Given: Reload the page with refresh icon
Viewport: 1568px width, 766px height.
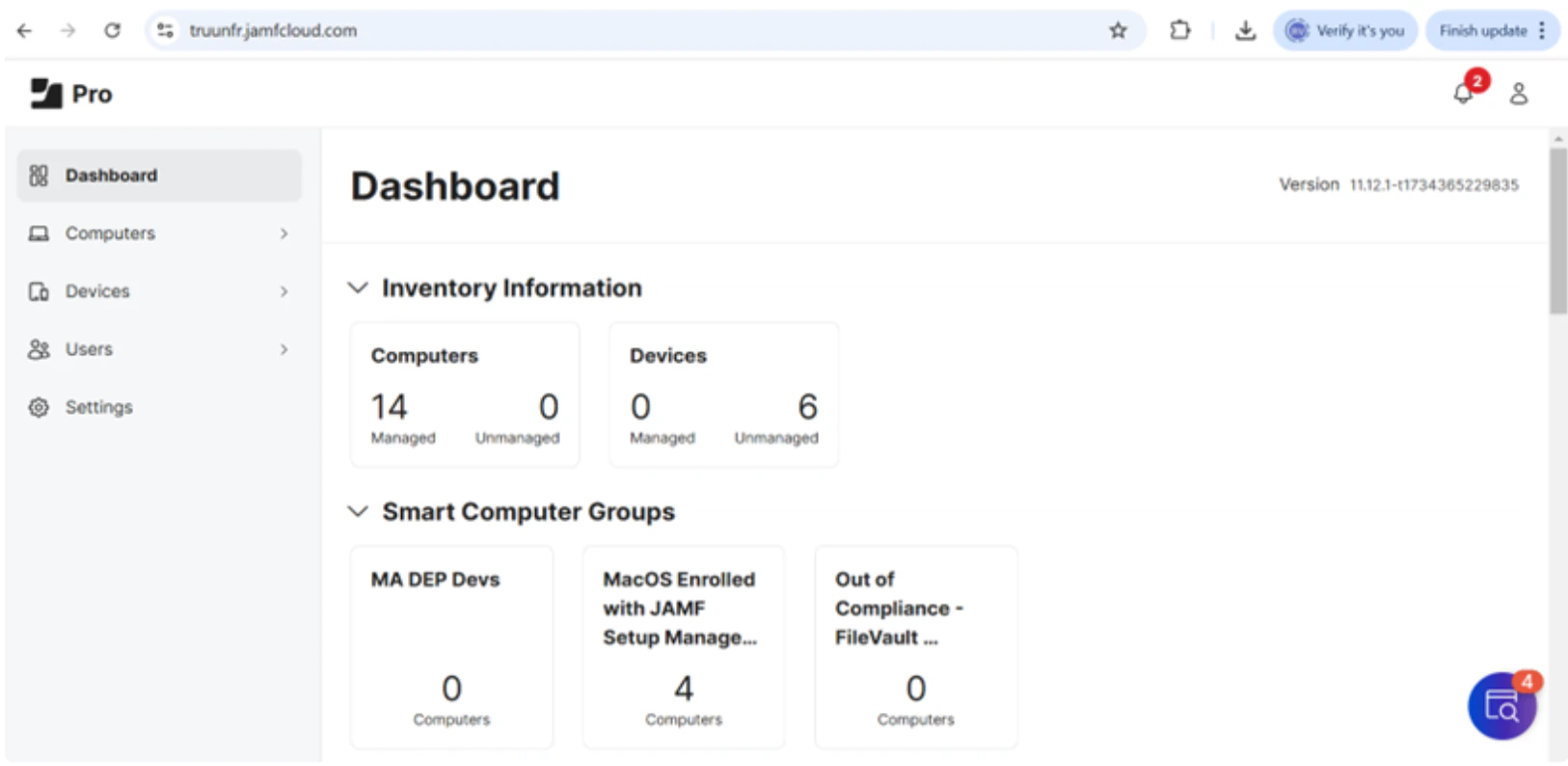Looking at the screenshot, I should coord(112,31).
